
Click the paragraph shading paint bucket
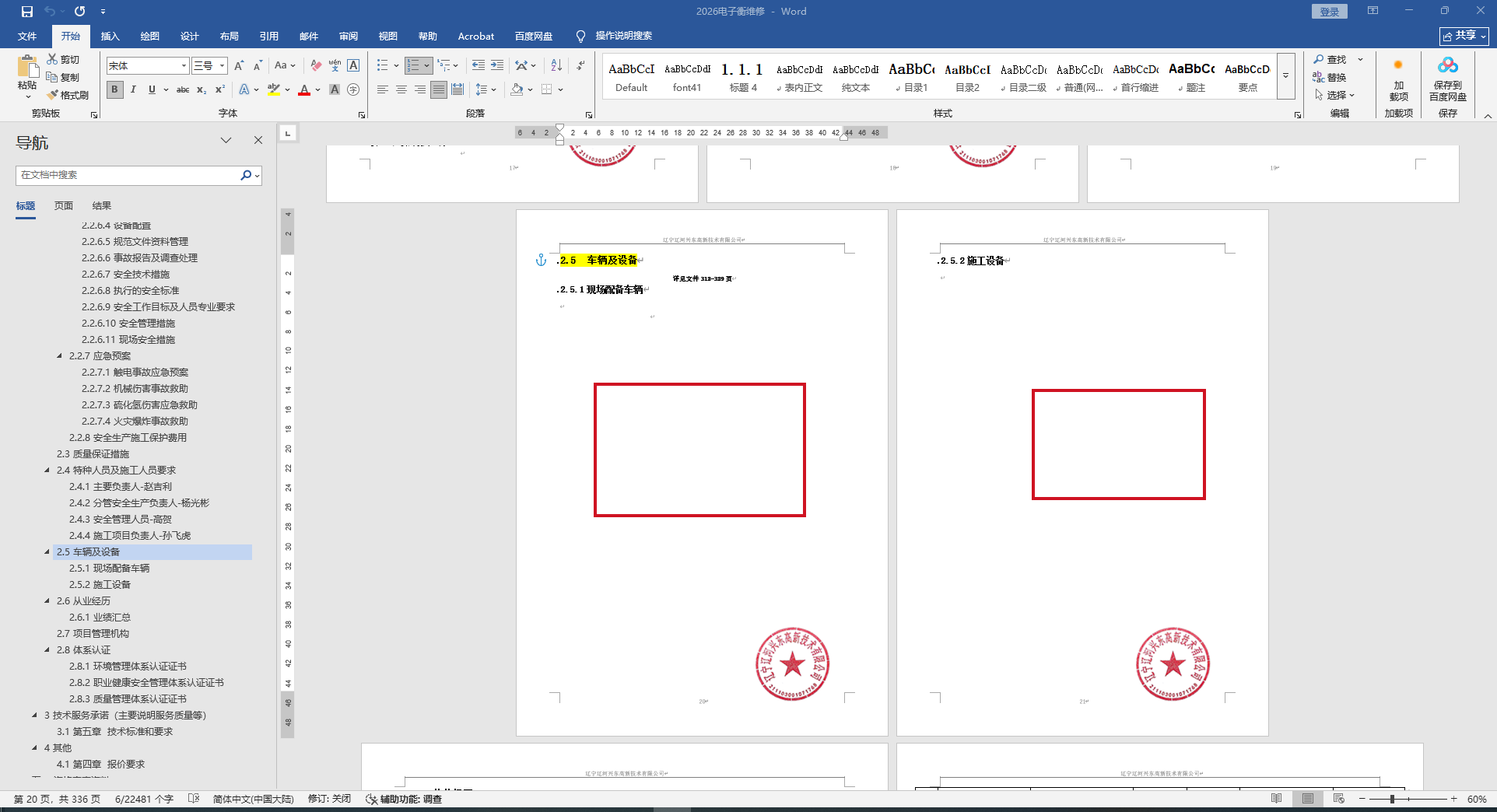pyautogui.click(x=517, y=89)
